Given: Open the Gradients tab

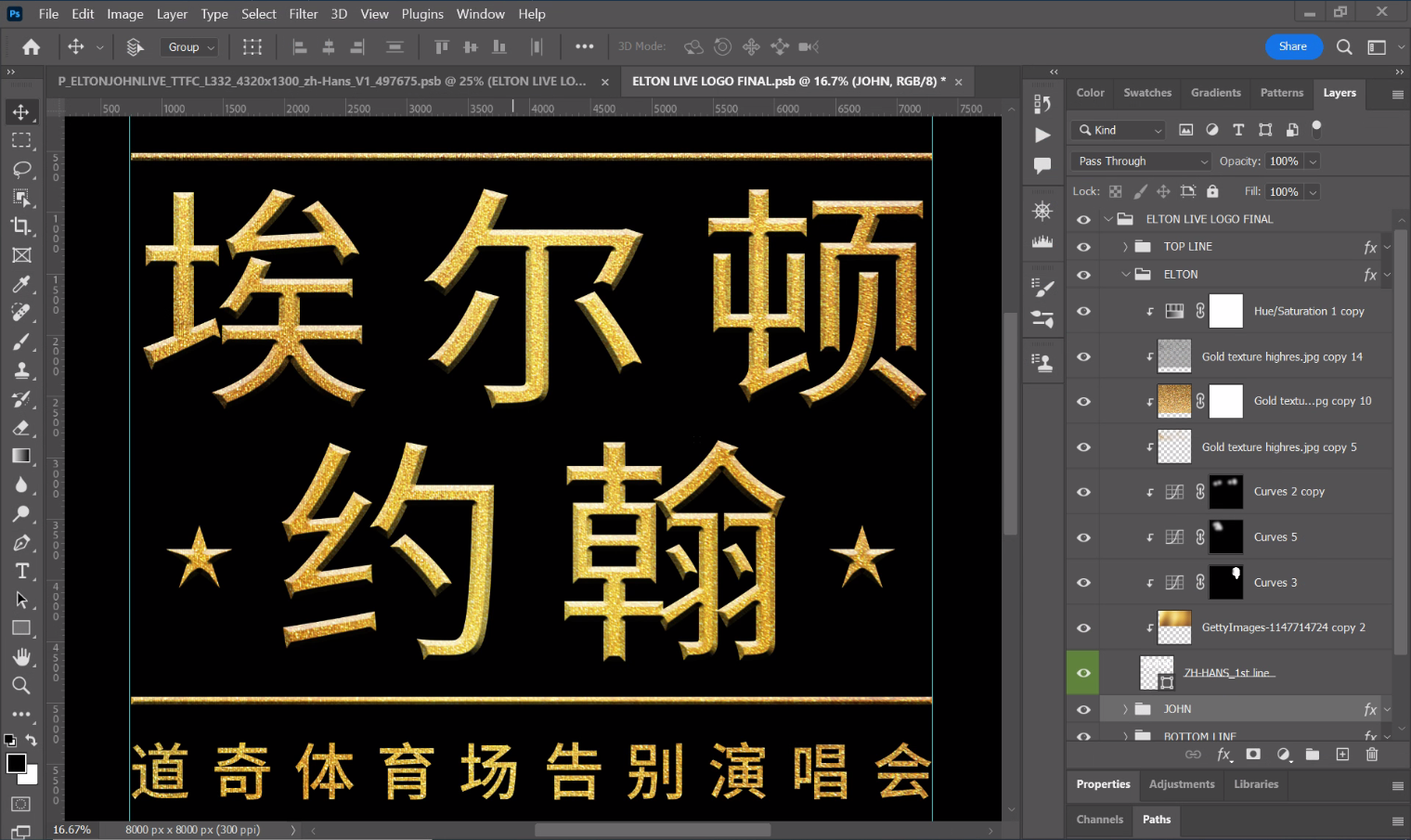Looking at the screenshot, I should pos(1216,93).
